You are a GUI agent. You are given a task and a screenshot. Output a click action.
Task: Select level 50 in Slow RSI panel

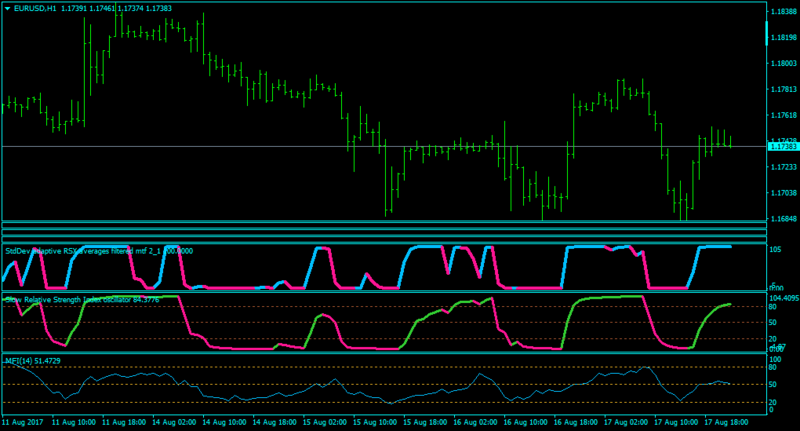pos(772,322)
